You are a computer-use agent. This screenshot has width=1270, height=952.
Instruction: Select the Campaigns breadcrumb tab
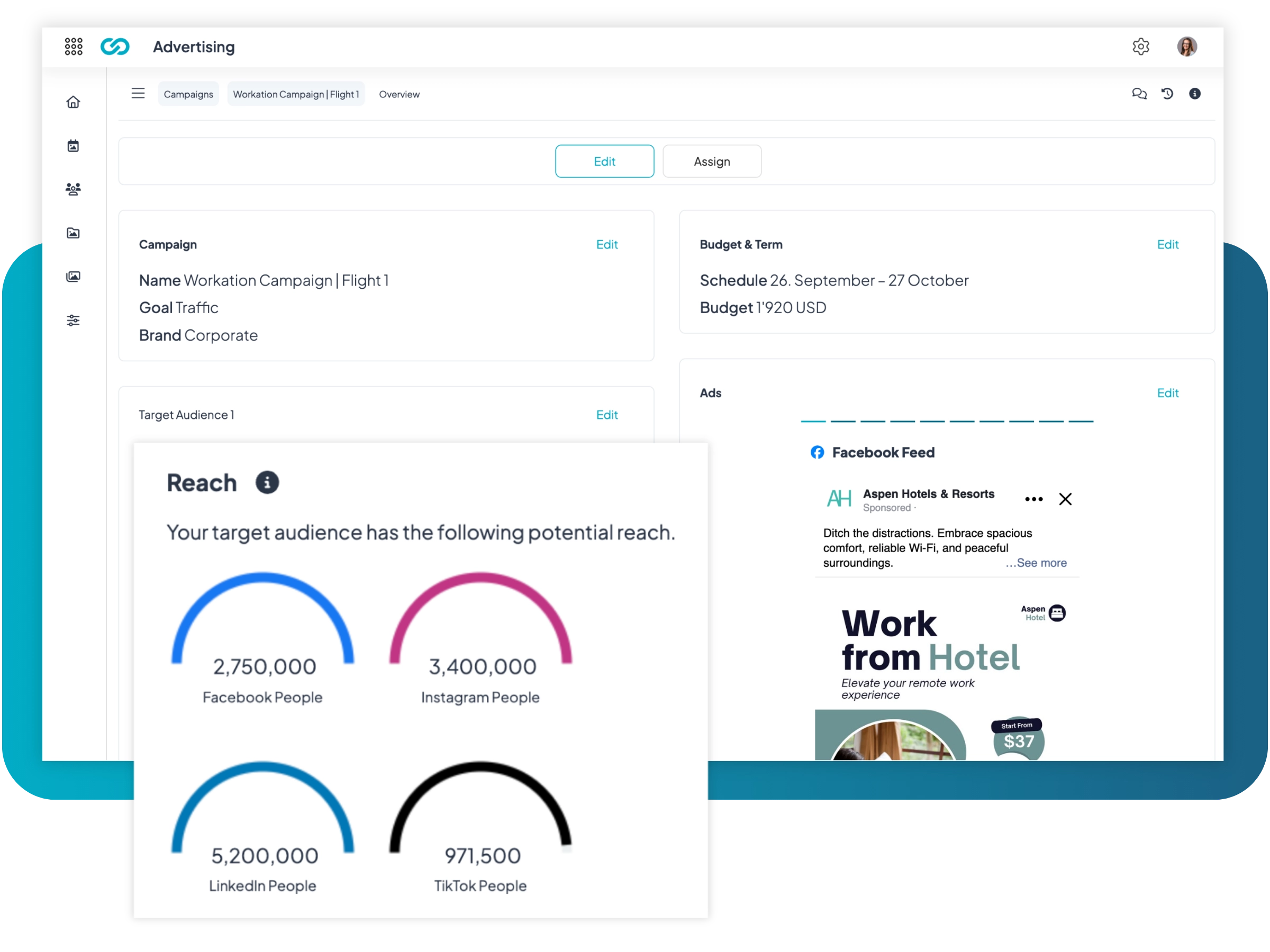pos(188,94)
